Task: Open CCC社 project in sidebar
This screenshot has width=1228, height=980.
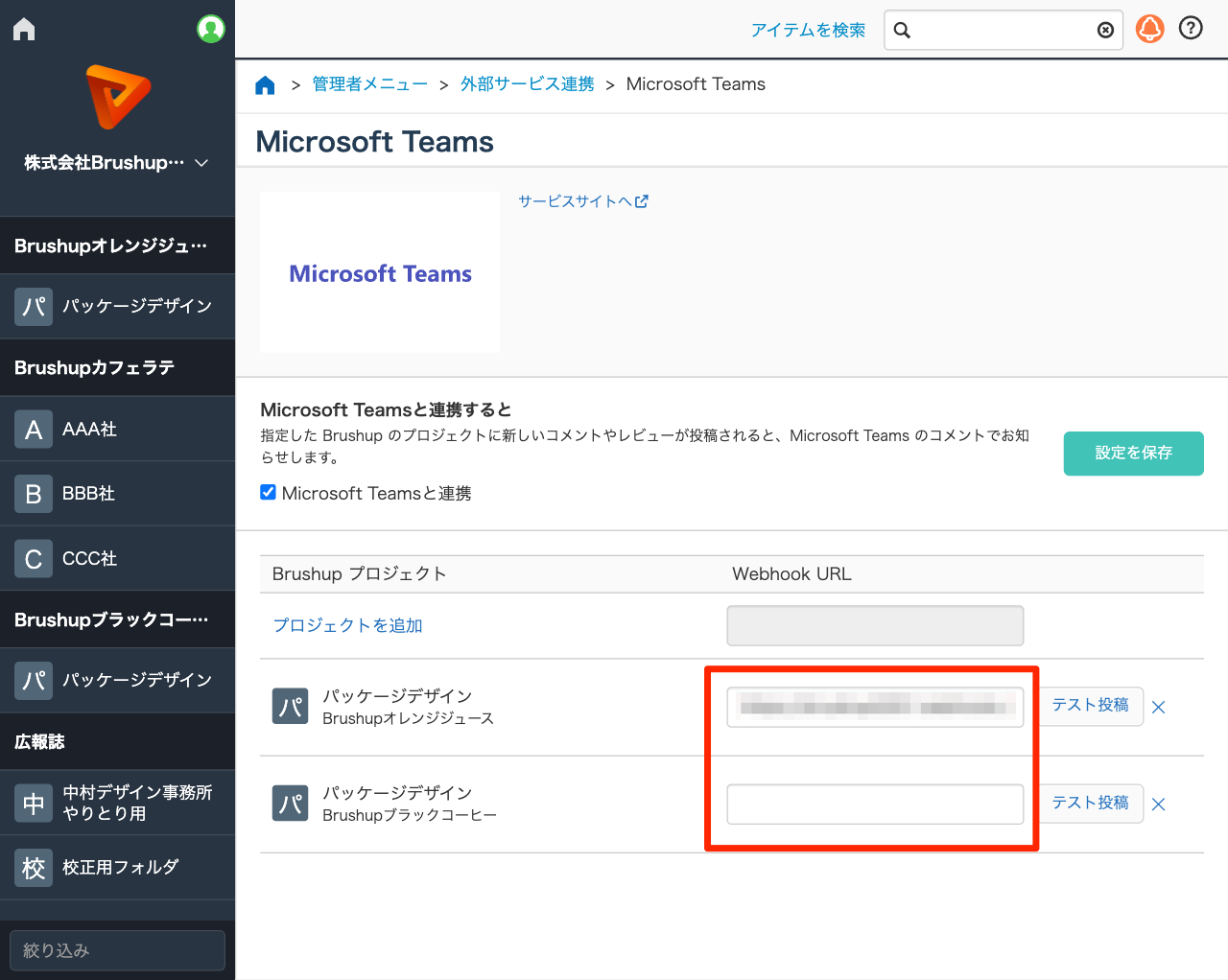Action: 89,558
